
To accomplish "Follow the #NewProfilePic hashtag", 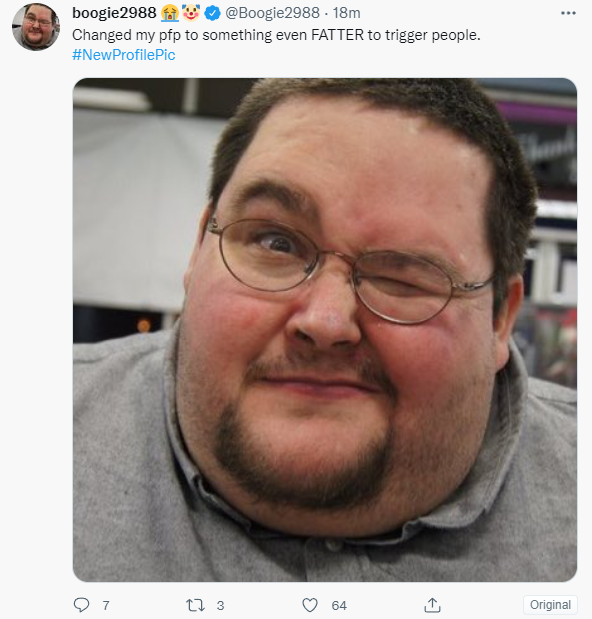I will (x=124, y=55).
